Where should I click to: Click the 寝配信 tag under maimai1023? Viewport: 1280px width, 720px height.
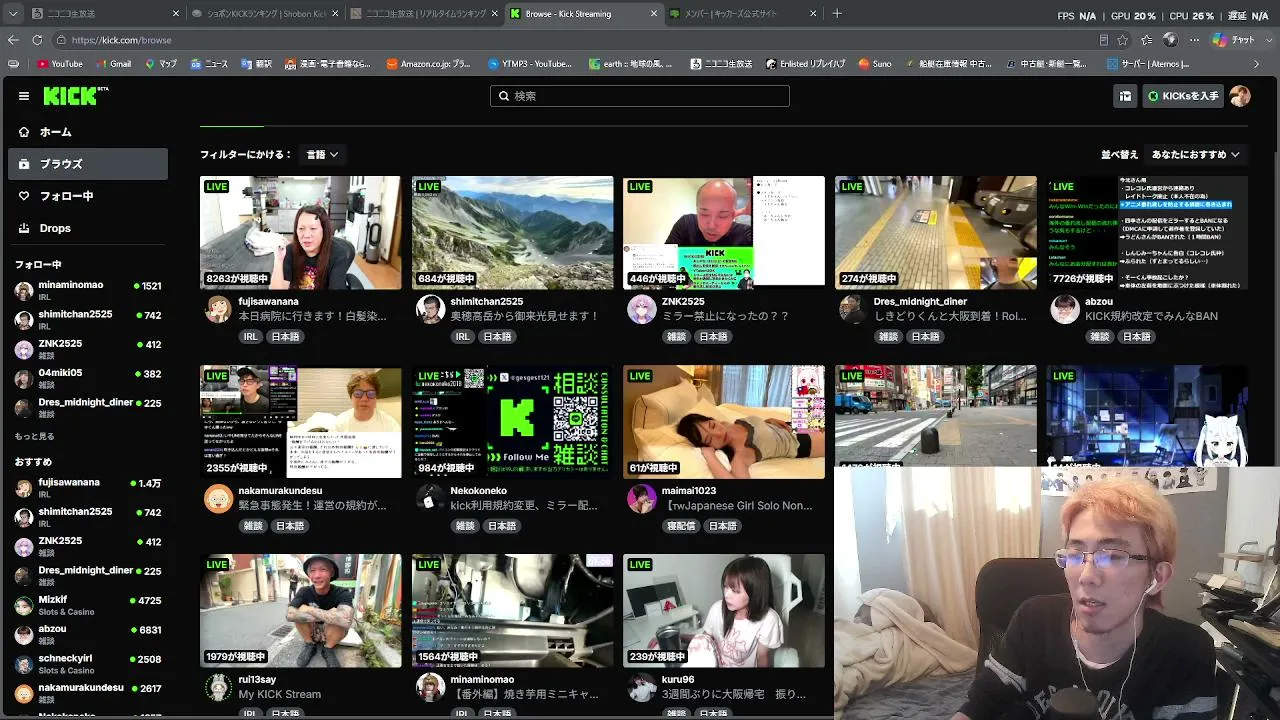point(680,526)
